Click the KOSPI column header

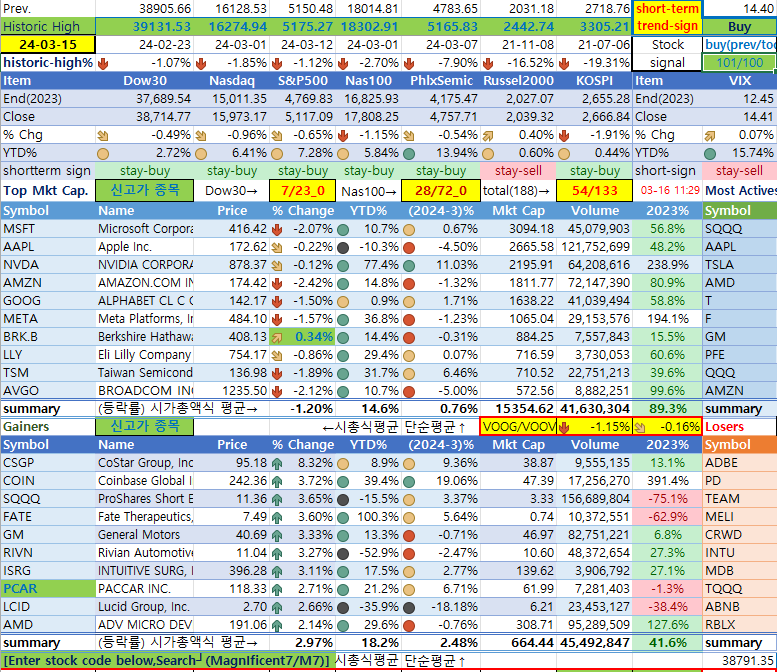595,81
